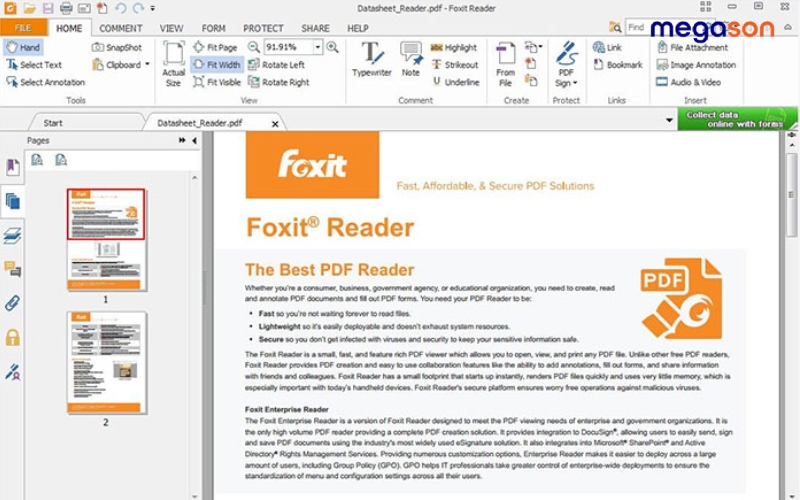This screenshot has width=800, height=500.
Task: Add a Bookmark
Action: tap(617, 65)
